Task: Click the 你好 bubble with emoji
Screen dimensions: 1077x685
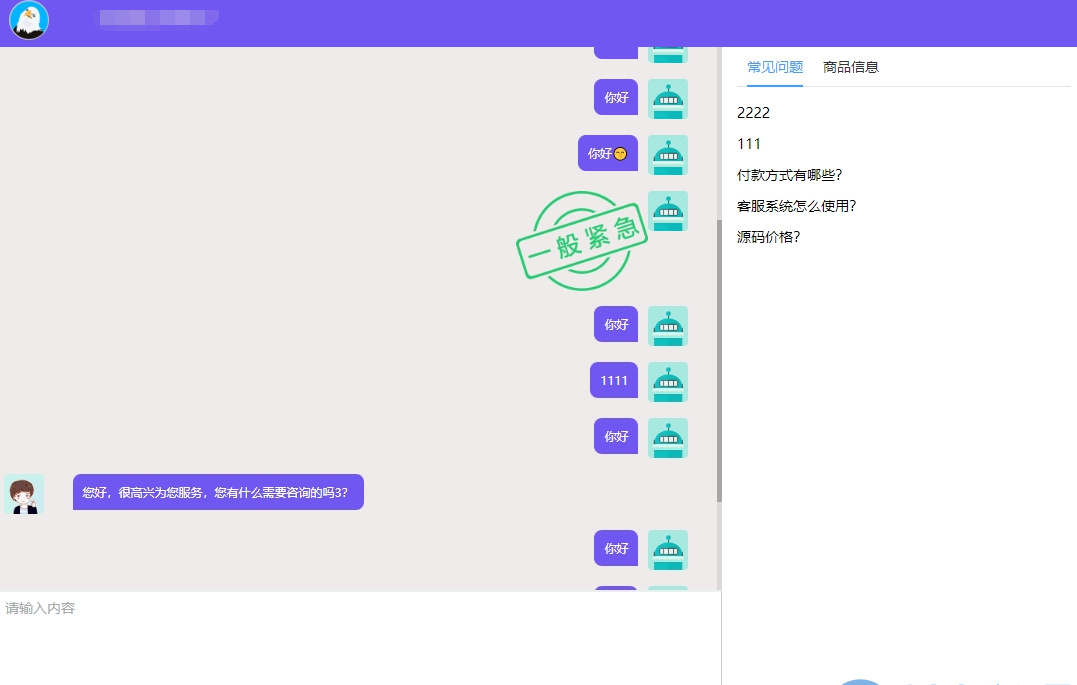Action: (608, 153)
